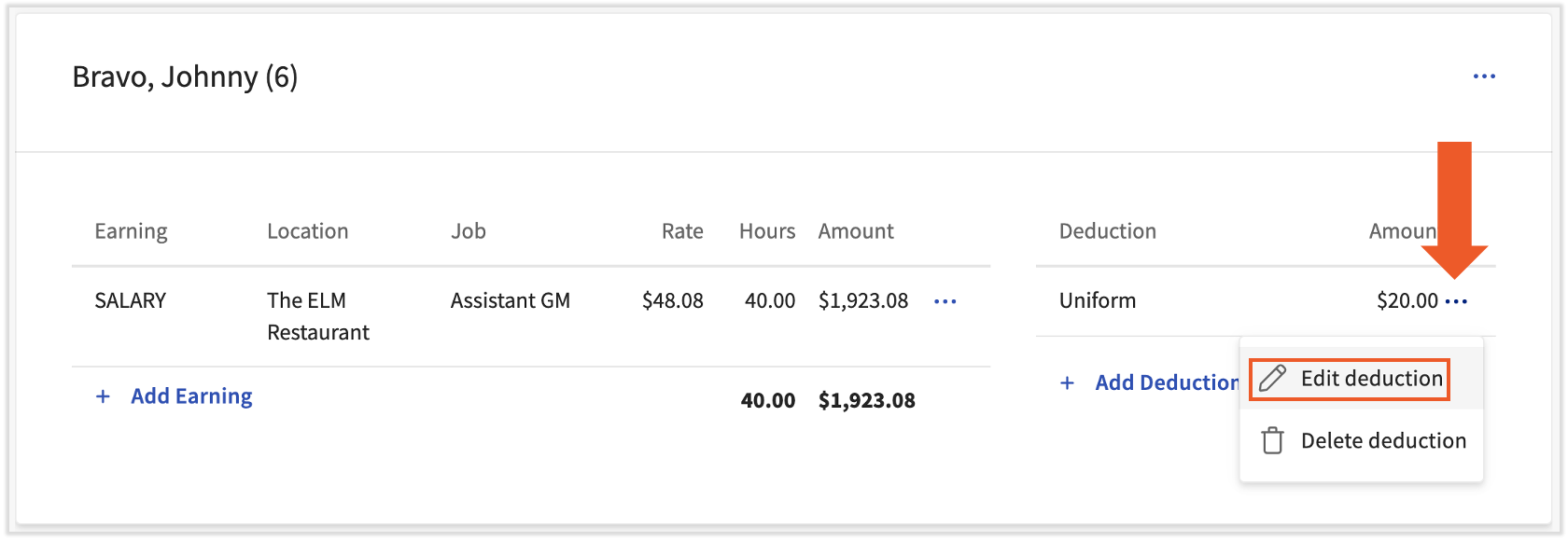
Task: Open the Bravo, Johnny employee options menu
Action: [1484, 76]
